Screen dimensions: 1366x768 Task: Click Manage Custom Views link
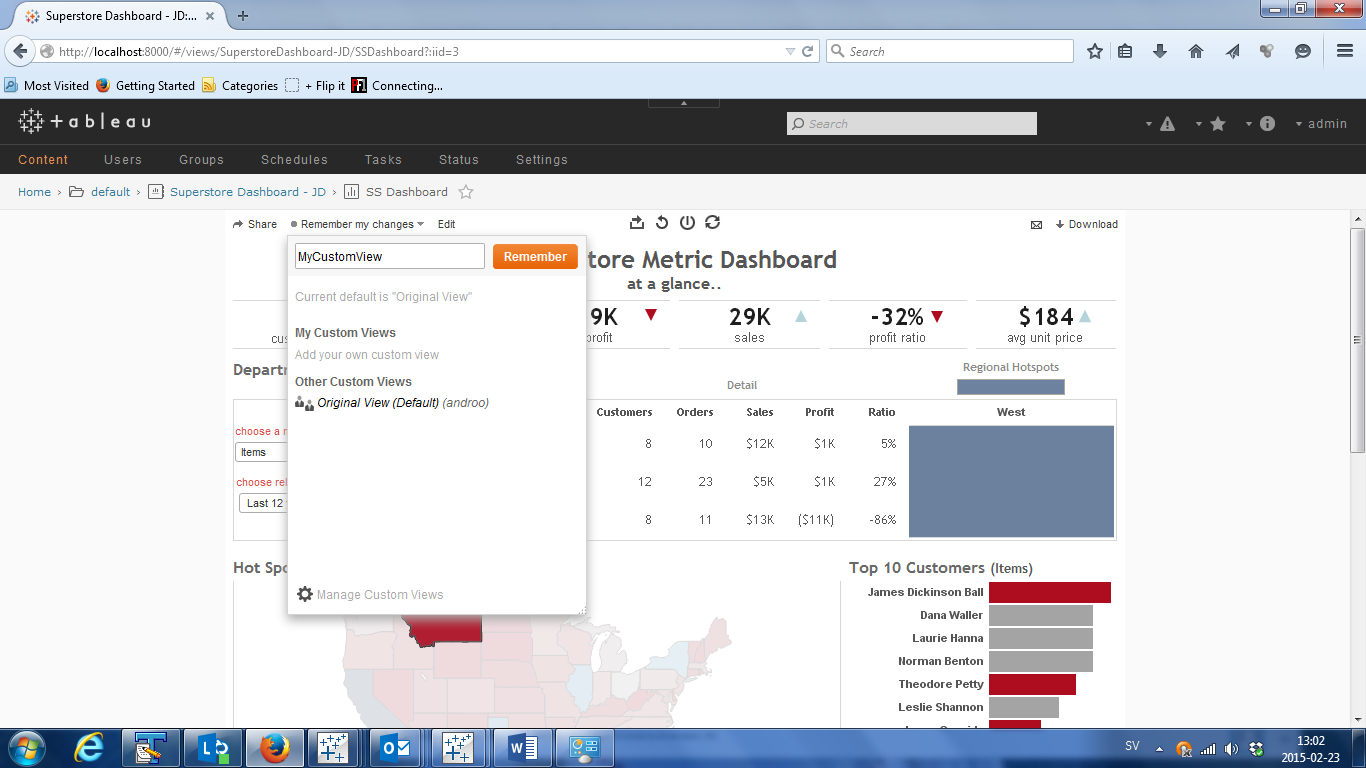[x=380, y=595]
